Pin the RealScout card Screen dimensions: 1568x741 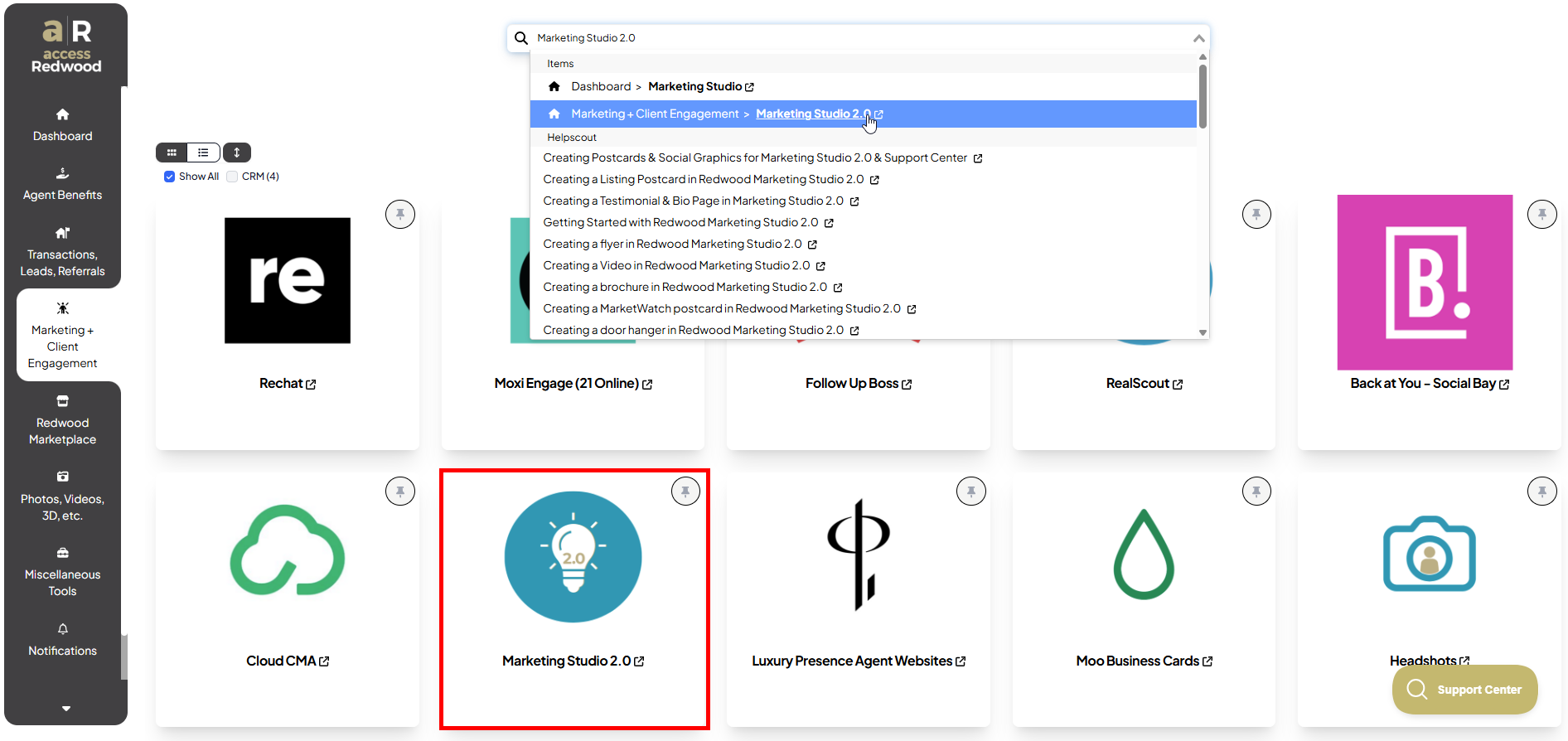pos(1256,215)
